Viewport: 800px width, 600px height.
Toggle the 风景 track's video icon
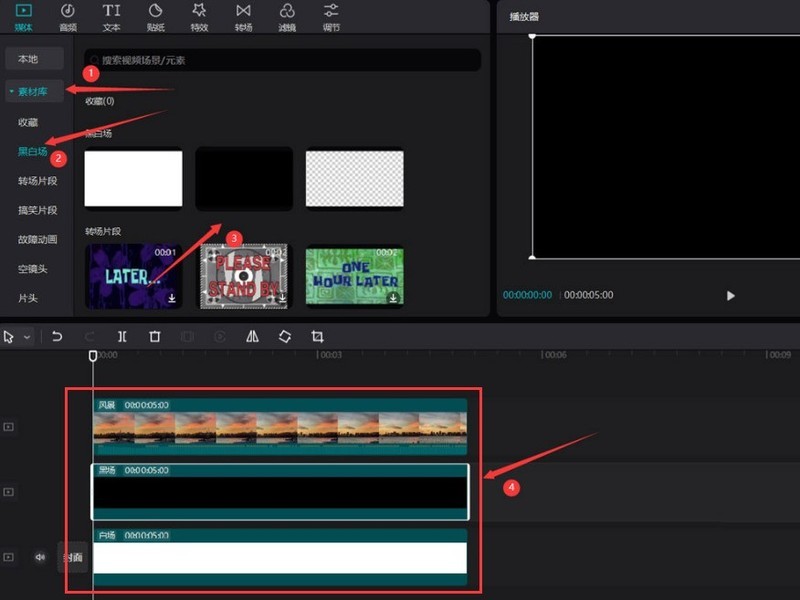[x=9, y=427]
